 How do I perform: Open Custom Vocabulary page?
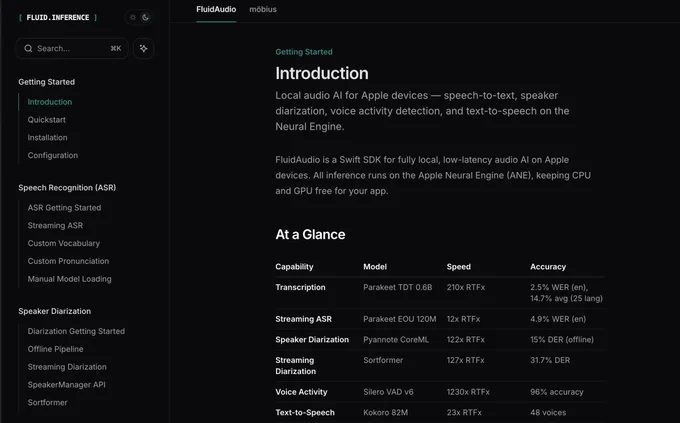point(64,243)
